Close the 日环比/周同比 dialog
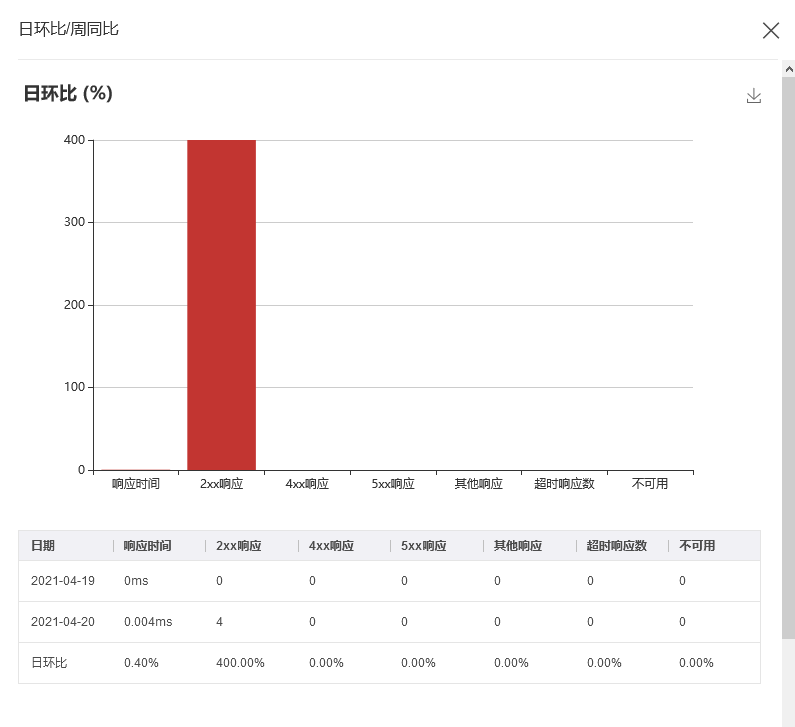 pyautogui.click(x=771, y=30)
